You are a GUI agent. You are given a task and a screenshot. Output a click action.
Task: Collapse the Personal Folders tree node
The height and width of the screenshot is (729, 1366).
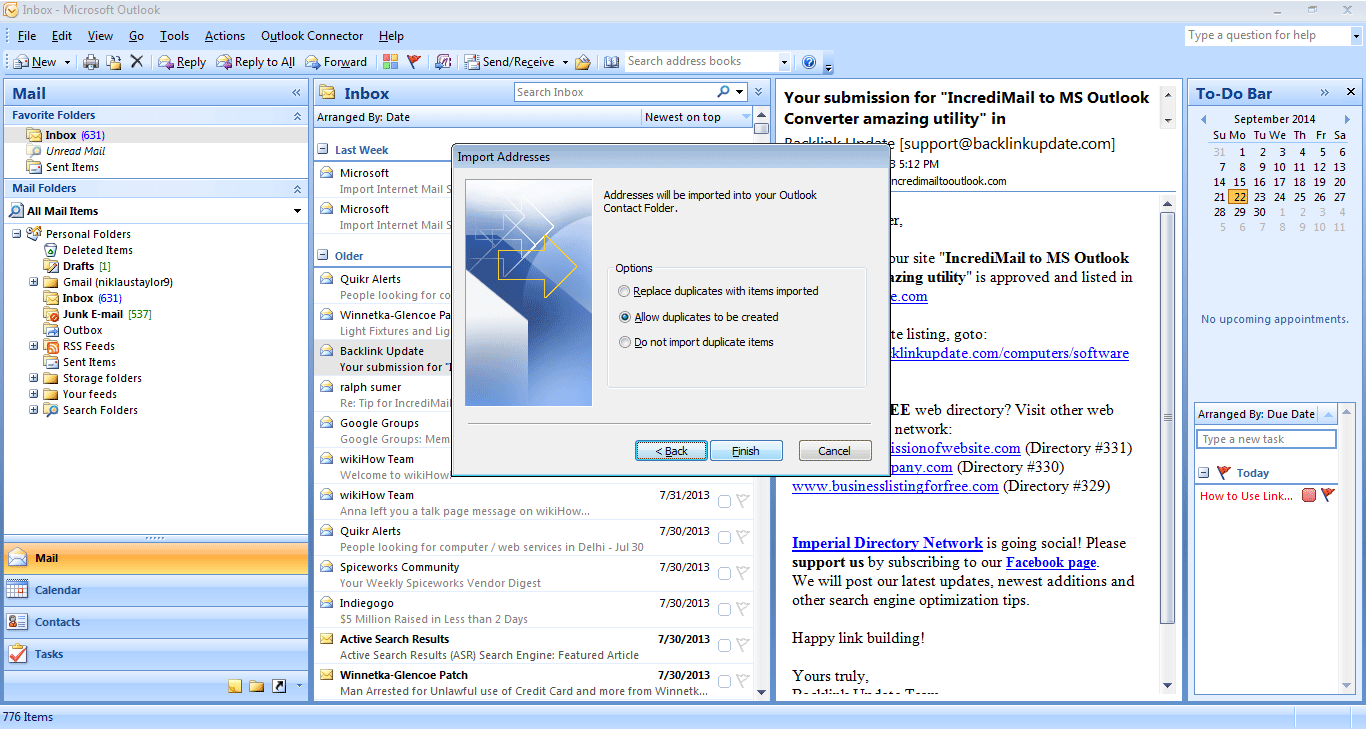click(17, 234)
